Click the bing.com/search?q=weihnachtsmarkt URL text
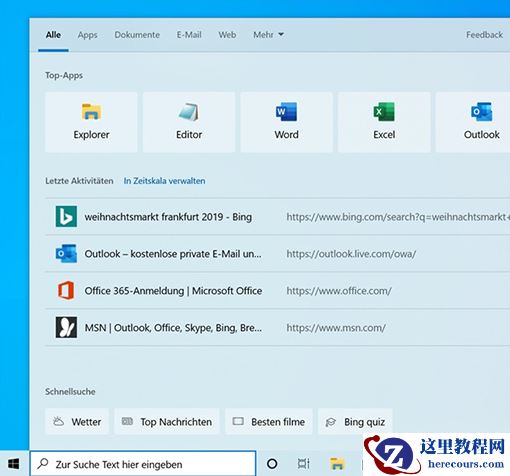The width and height of the screenshot is (510, 476). pyautogui.click(x=398, y=217)
